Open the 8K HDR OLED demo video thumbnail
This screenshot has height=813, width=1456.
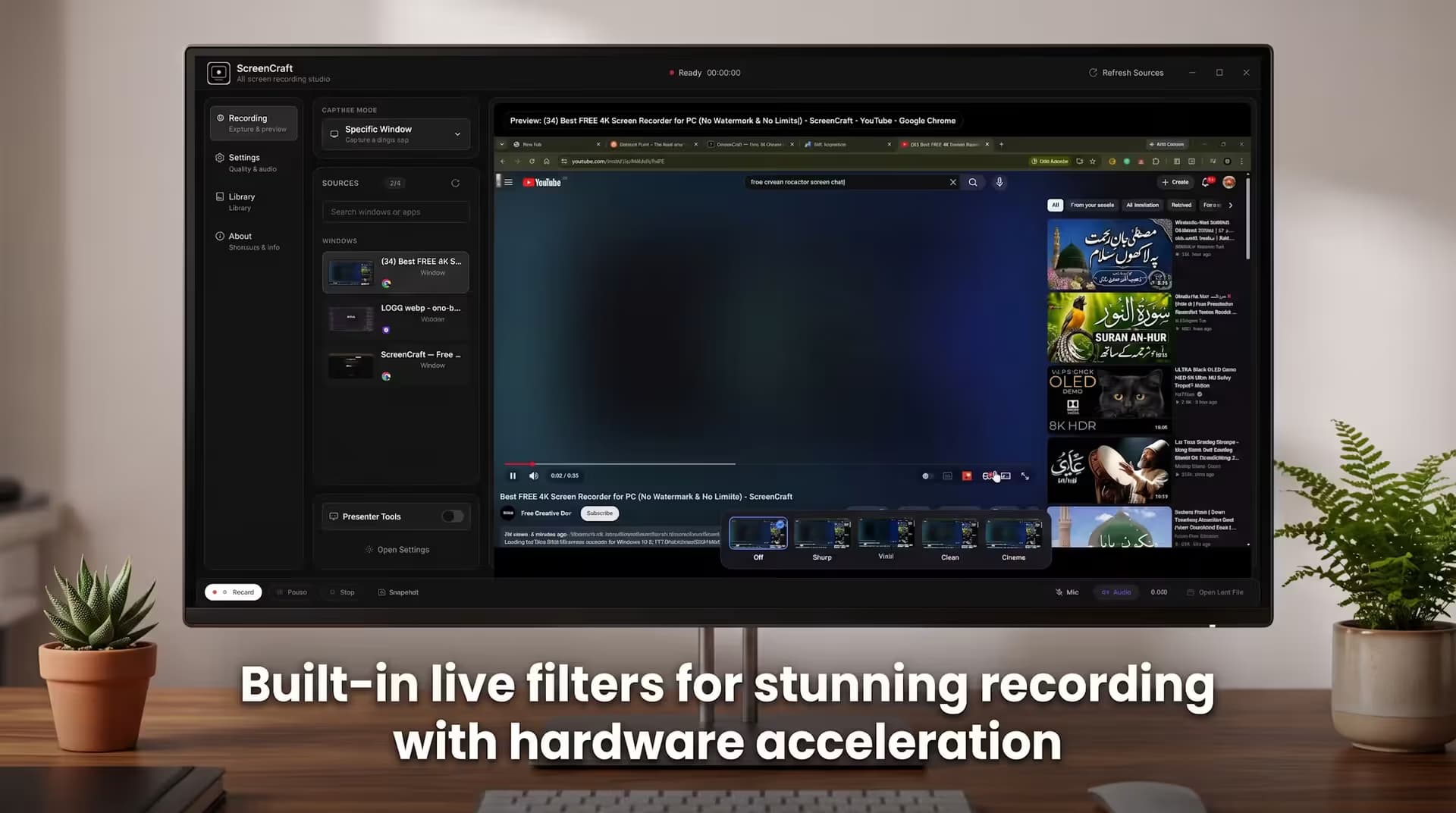pyautogui.click(x=1109, y=400)
